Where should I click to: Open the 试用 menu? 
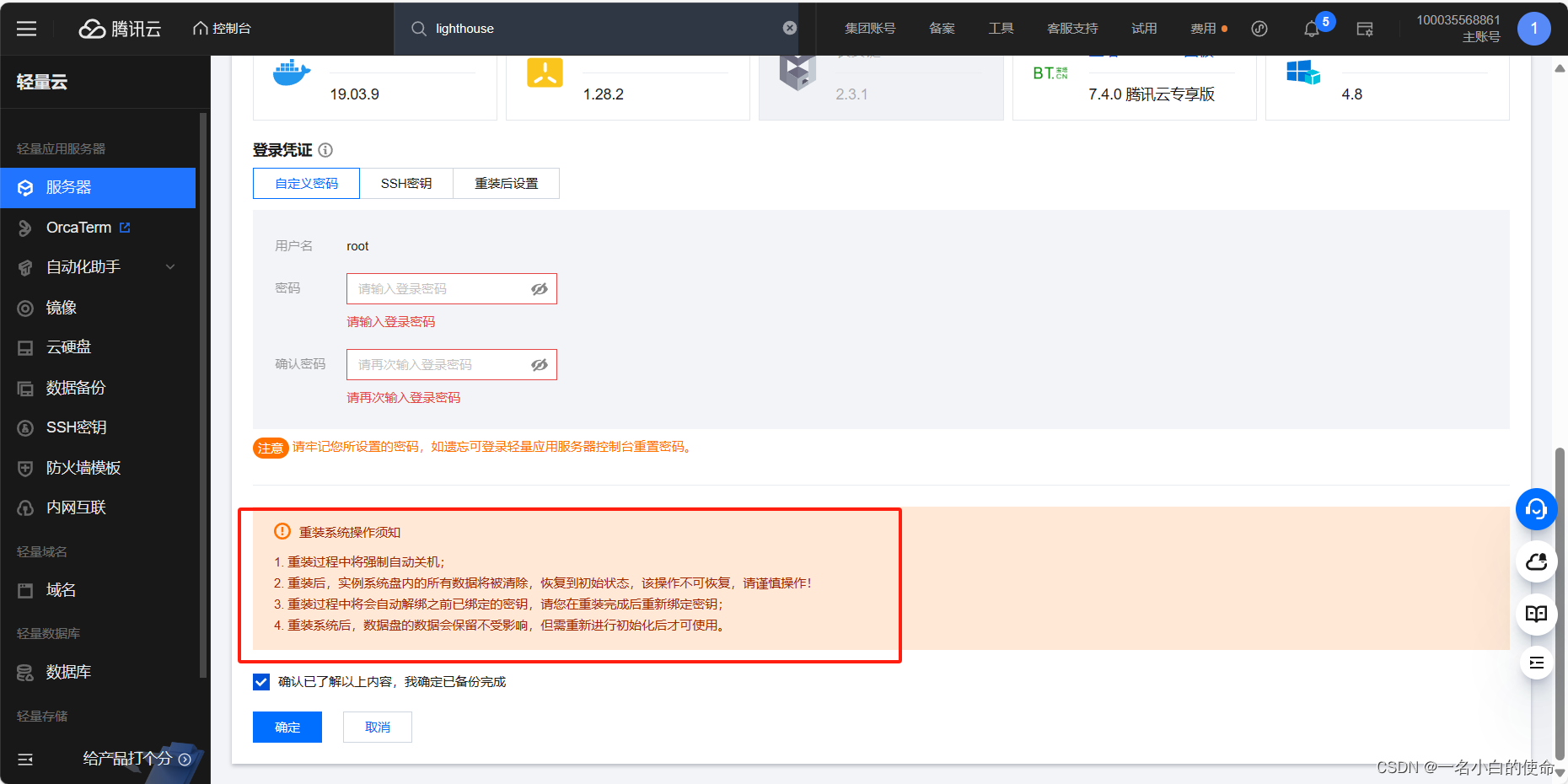1144,29
